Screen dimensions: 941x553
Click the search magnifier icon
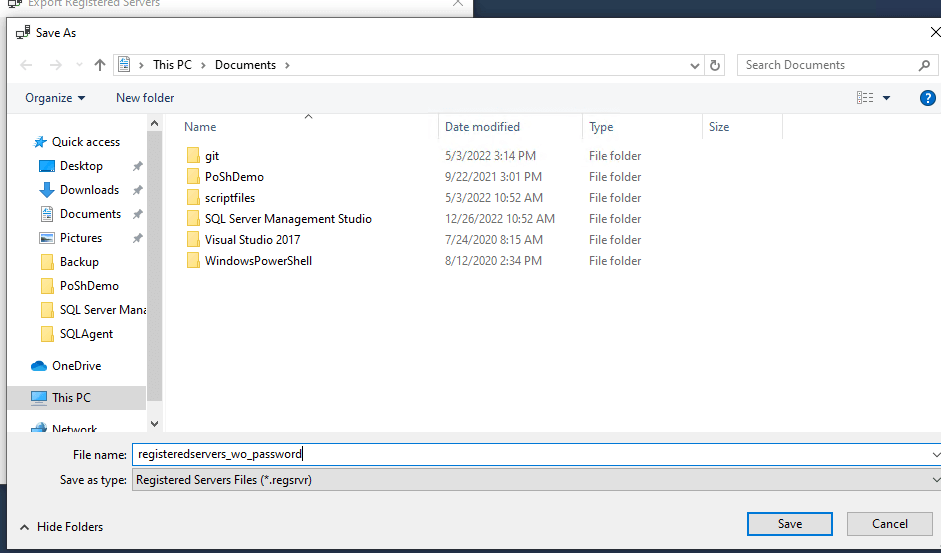point(924,65)
